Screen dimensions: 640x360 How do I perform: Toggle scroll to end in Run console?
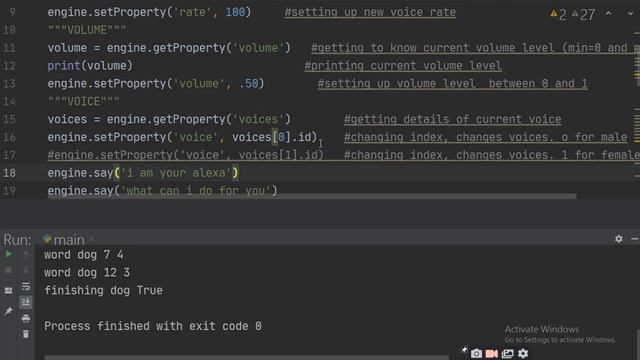[26, 302]
